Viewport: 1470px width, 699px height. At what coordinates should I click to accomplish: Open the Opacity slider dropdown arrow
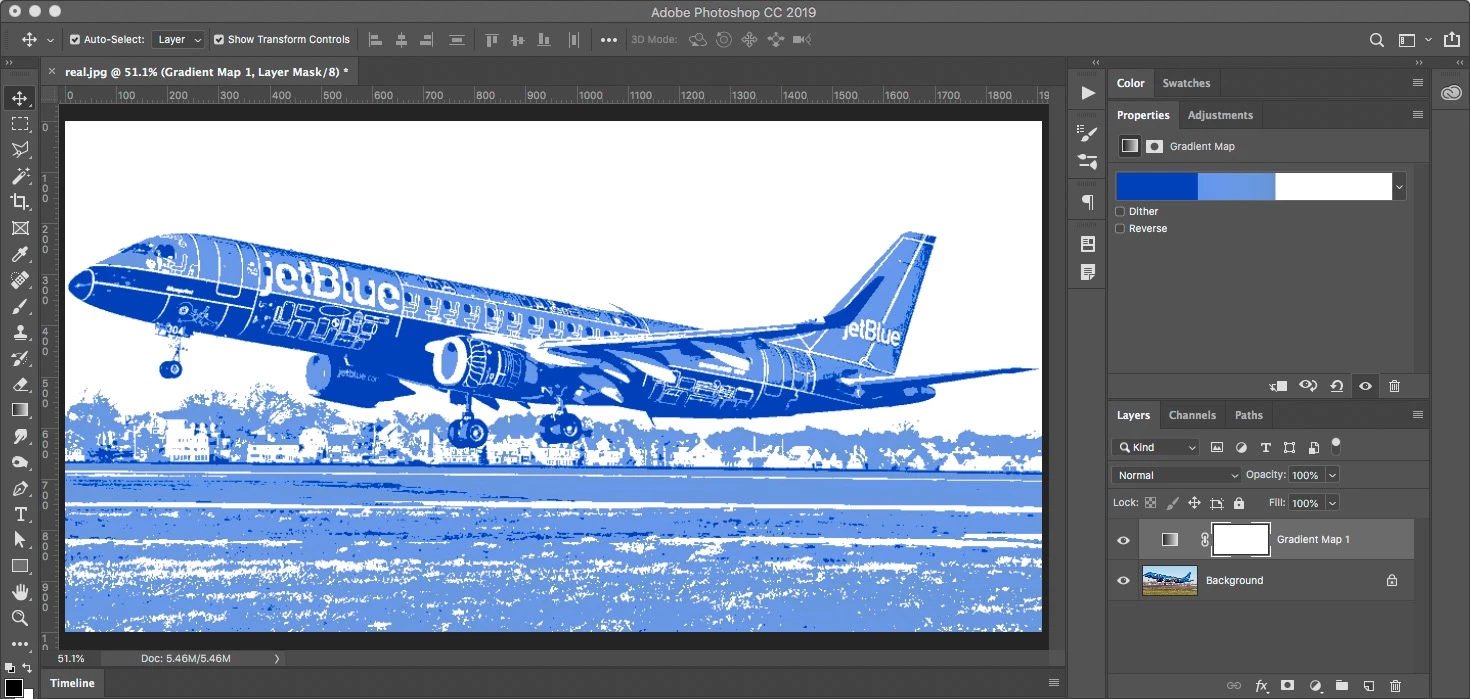[1332, 475]
